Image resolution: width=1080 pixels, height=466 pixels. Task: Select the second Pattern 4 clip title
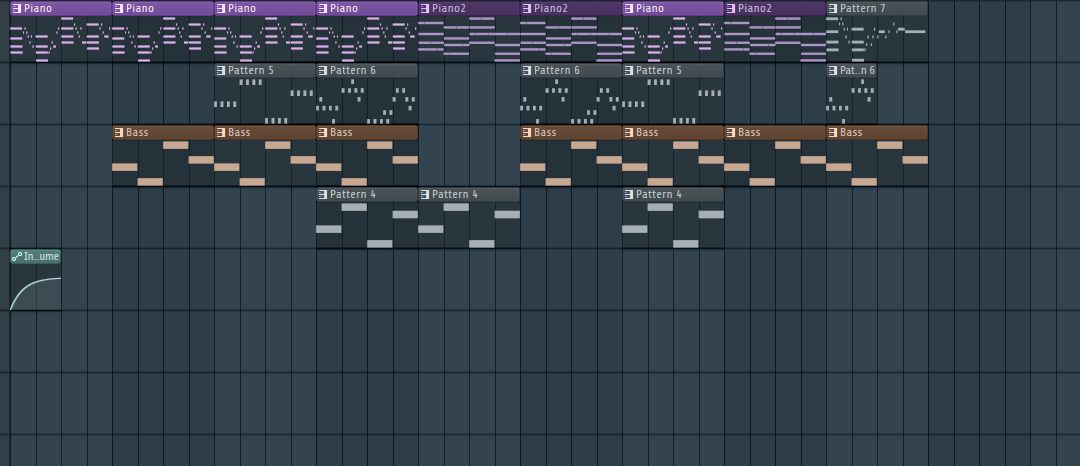(455, 195)
